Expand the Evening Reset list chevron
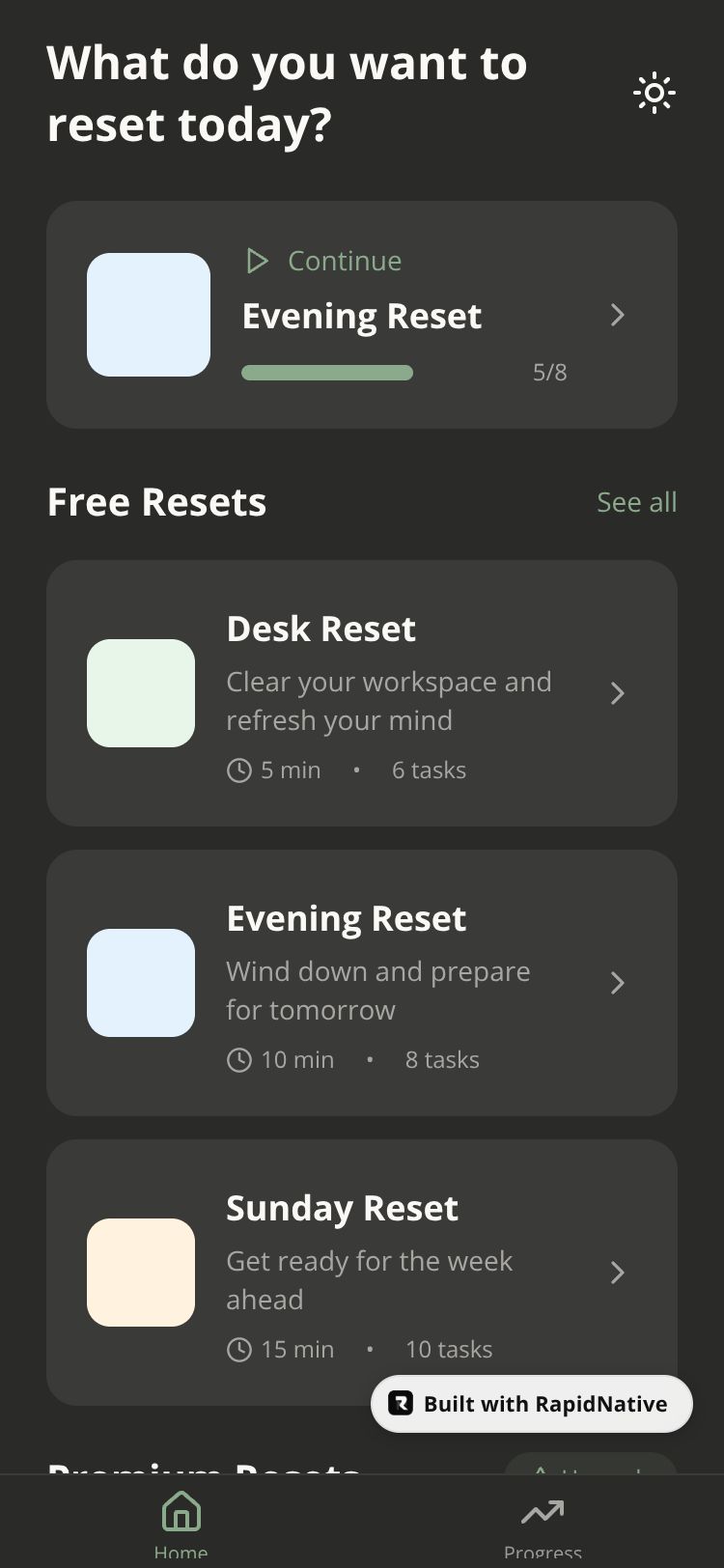Image resolution: width=724 pixels, height=1568 pixels. [618, 983]
